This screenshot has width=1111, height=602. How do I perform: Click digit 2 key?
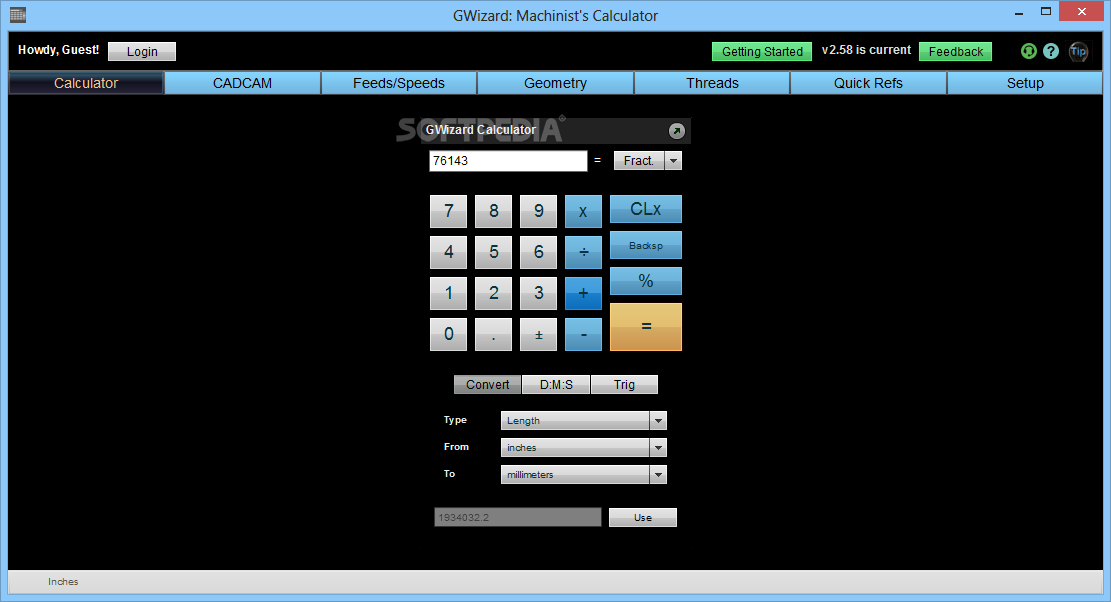(x=493, y=293)
